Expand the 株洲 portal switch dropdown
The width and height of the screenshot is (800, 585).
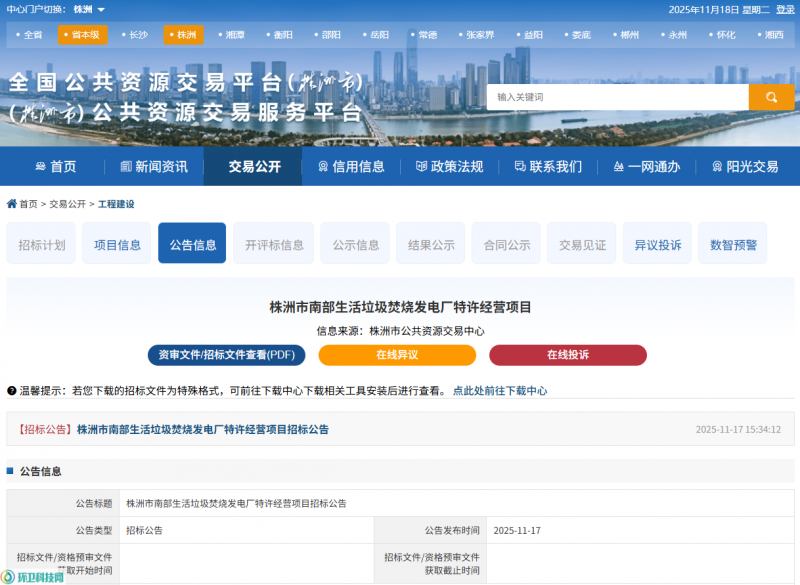coord(101,10)
